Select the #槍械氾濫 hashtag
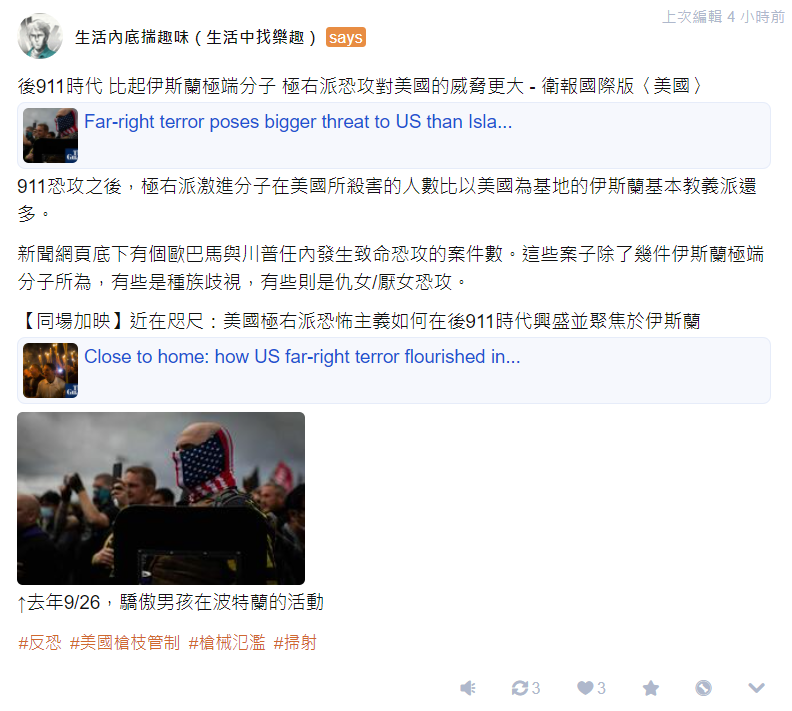This screenshot has width=792, height=711. pyautogui.click(x=227, y=643)
